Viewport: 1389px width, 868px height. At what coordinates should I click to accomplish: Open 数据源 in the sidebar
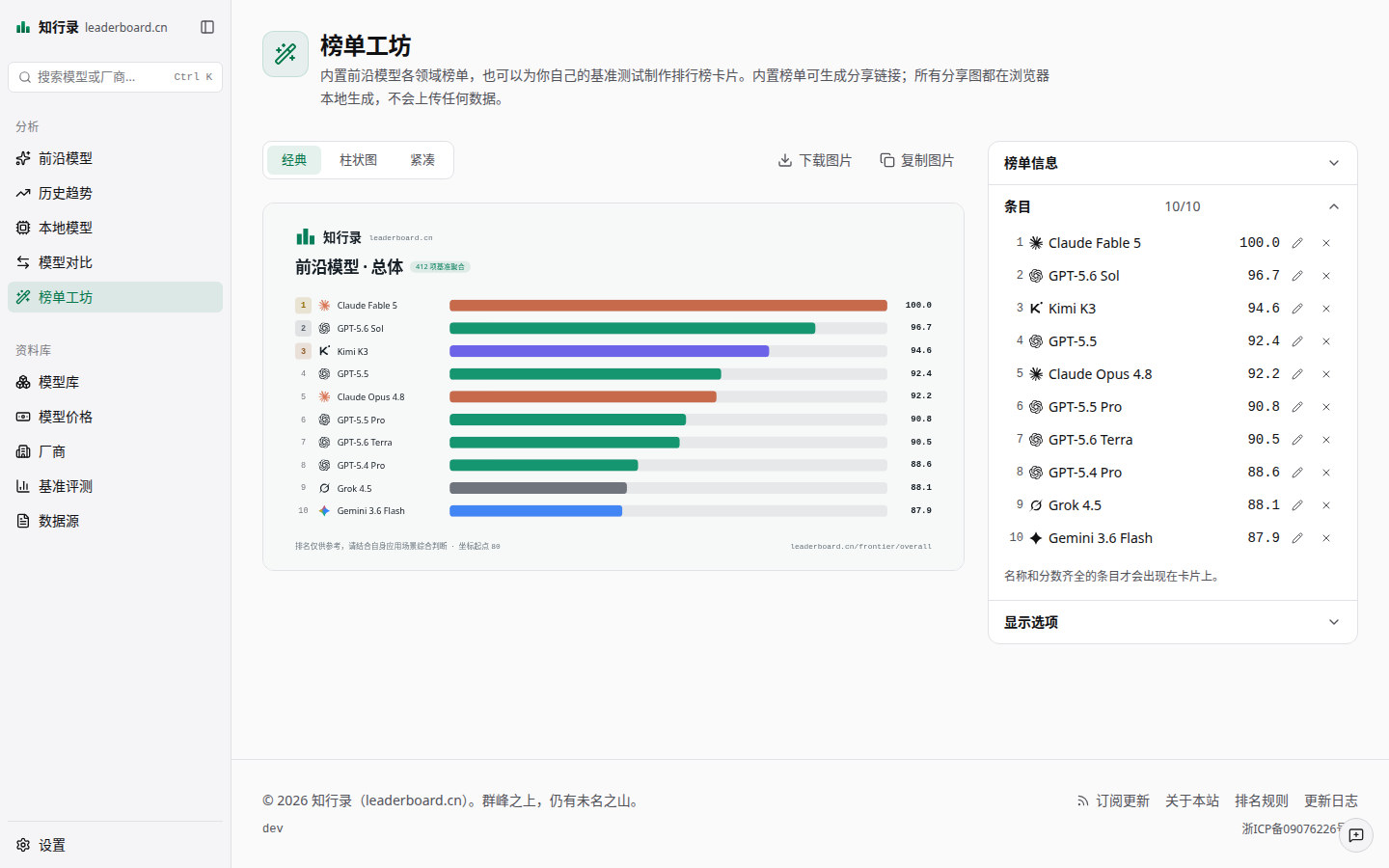[x=115, y=521]
